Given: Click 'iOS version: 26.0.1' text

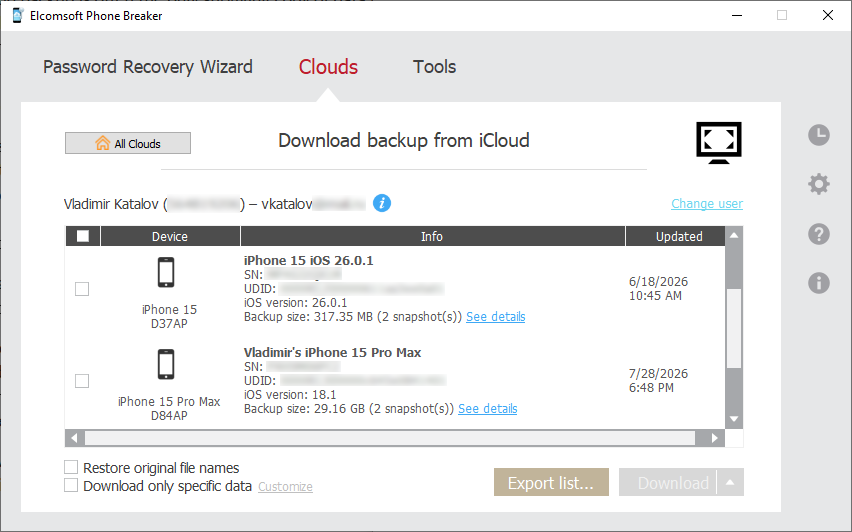Looking at the screenshot, I should point(296,303).
